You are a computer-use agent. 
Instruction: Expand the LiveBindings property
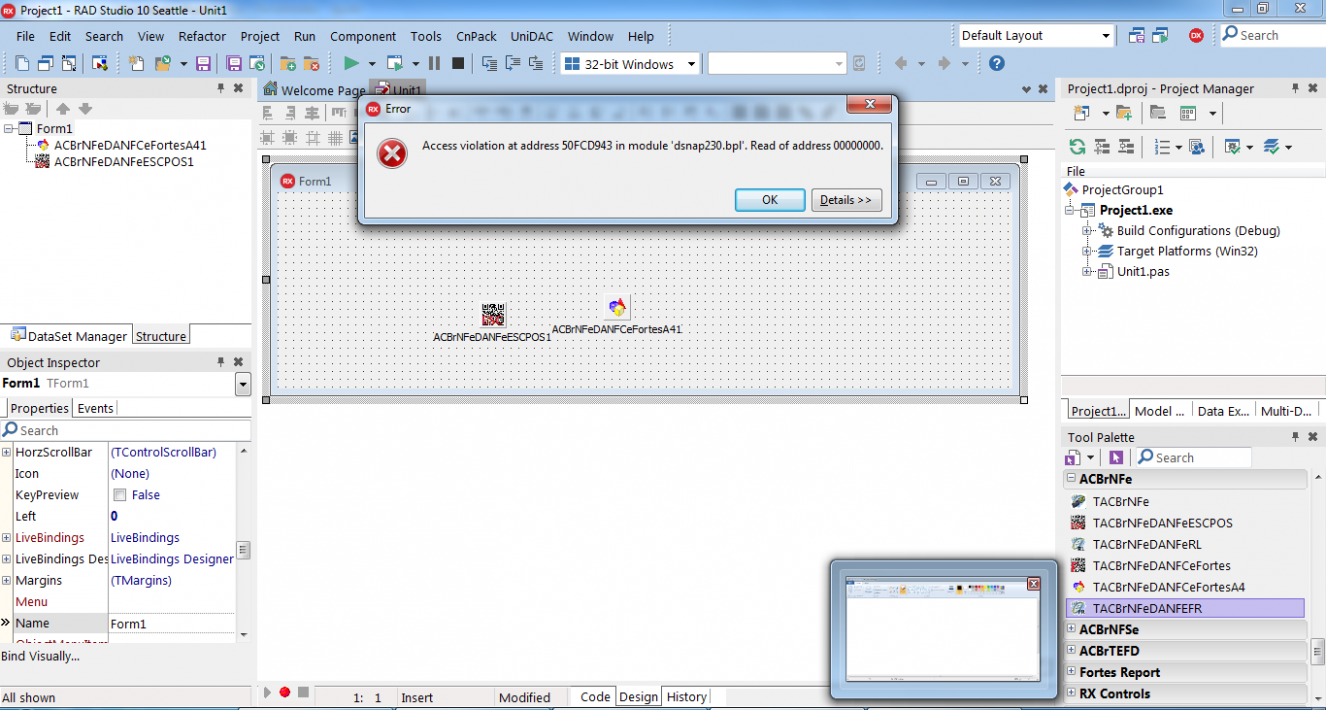click(x=6, y=538)
